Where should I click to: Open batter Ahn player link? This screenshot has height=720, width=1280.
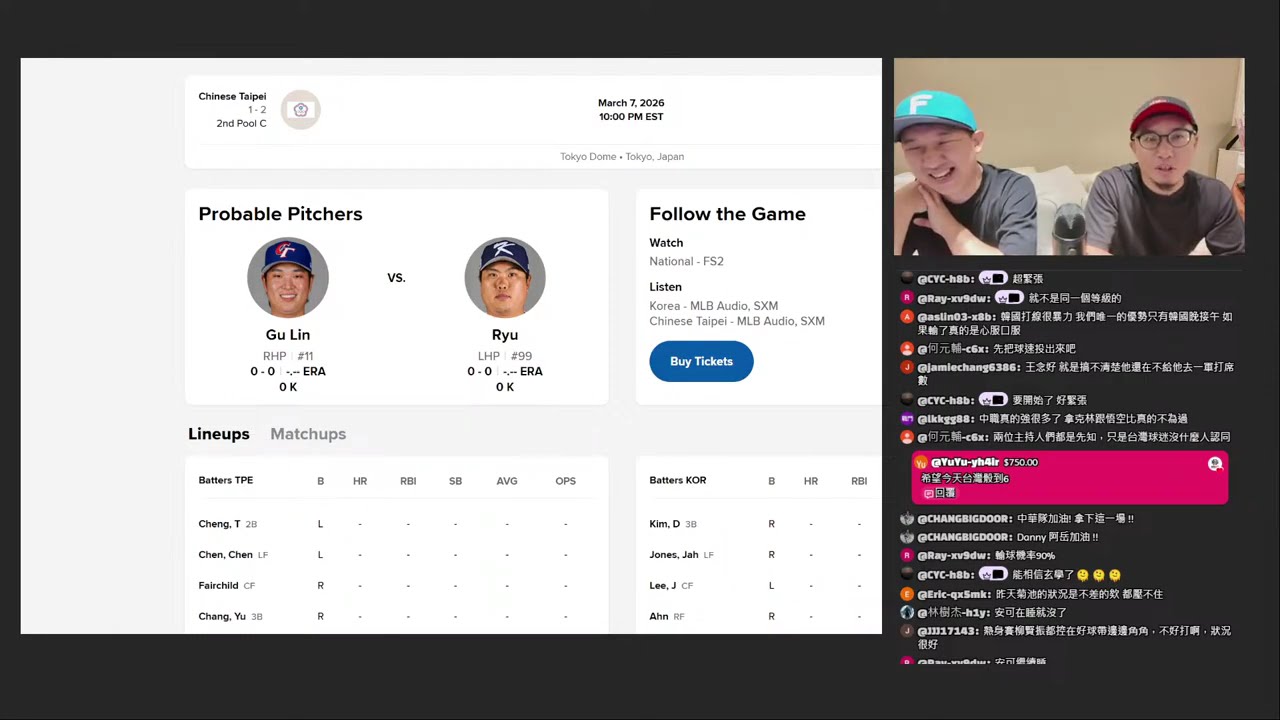658,617
